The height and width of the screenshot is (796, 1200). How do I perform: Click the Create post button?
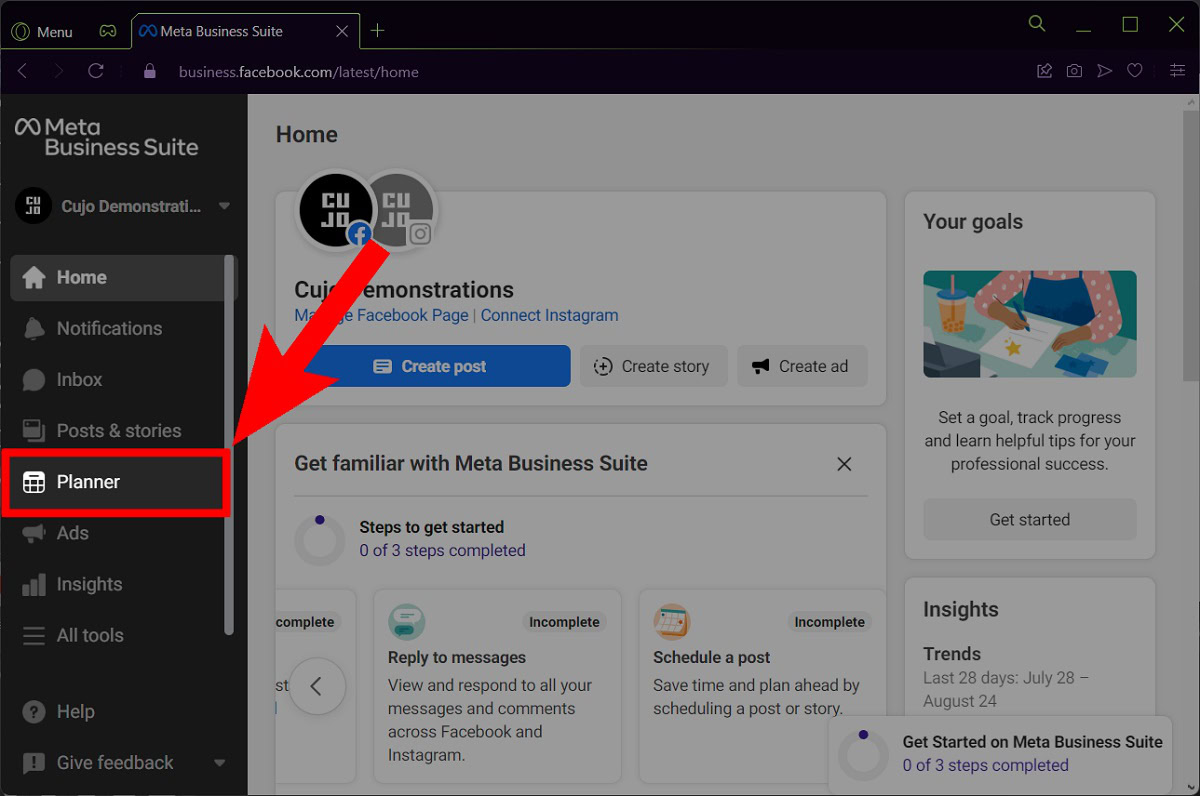pos(432,366)
